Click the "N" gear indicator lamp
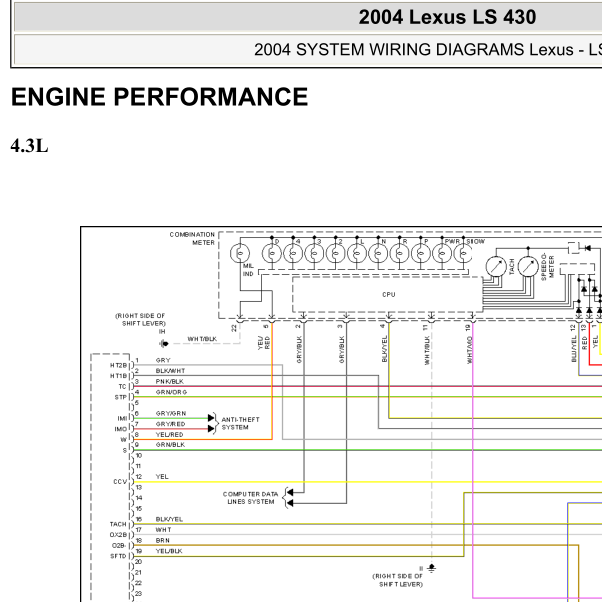Screen dimensions: 602x602 pos(378,254)
